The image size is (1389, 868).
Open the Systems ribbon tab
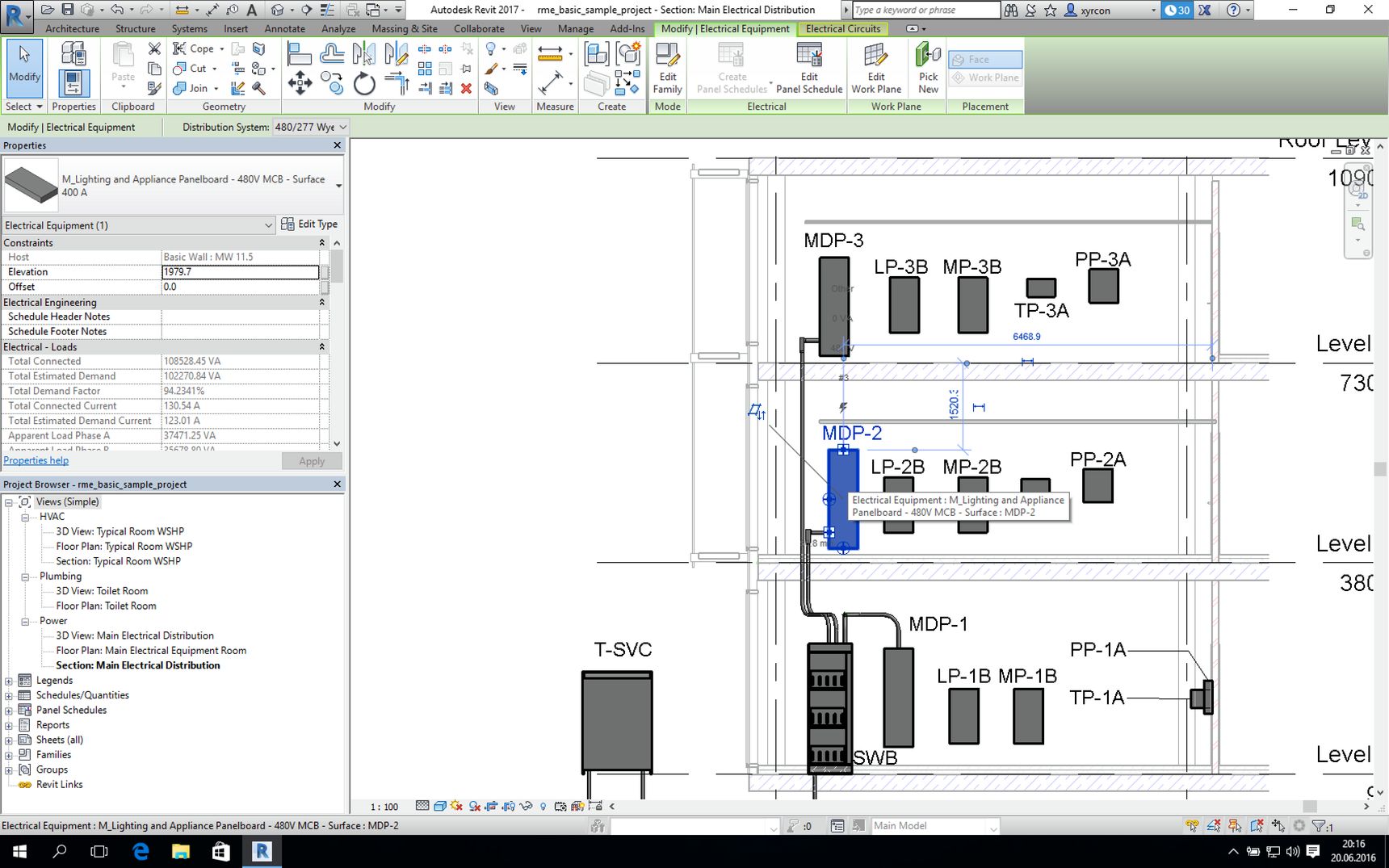coord(189,28)
